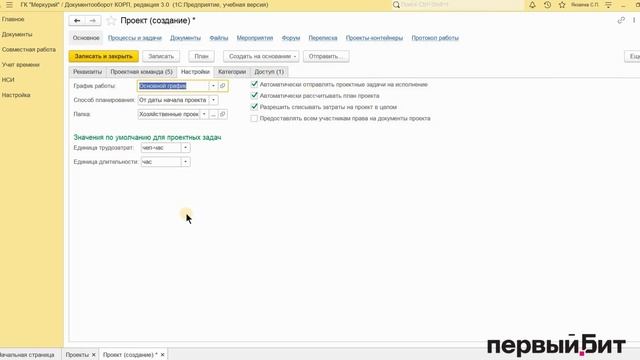
Task: Expand the Единица трудозатрат dropdown
Action: (185, 148)
